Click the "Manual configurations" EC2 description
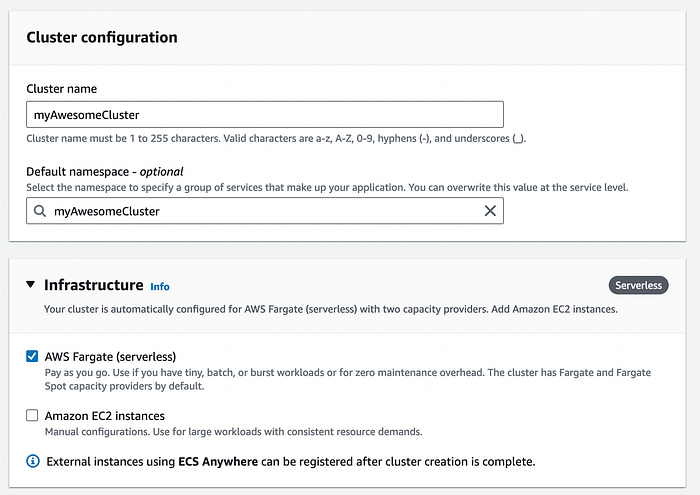 [233, 432]
